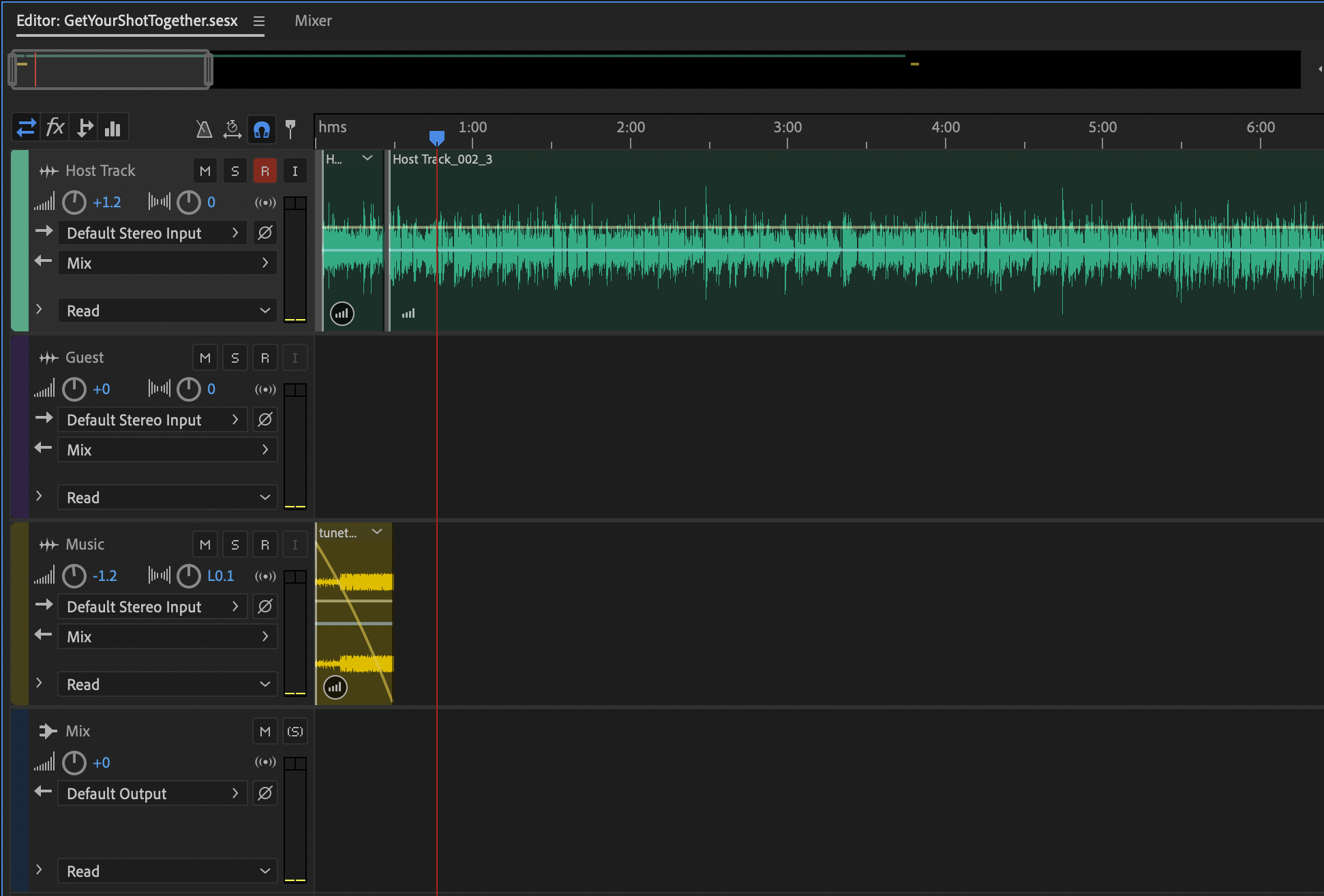Viewport: 1324px width, 896px height.
Task: Click the Host Track volume knob
Action: point(74,203)
